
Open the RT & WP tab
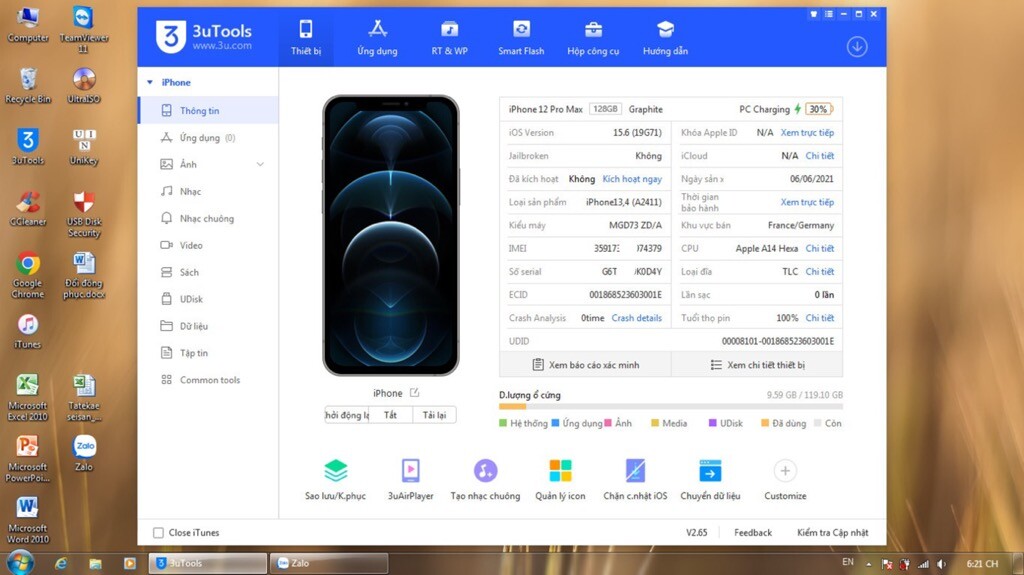[x=449, y=38]
